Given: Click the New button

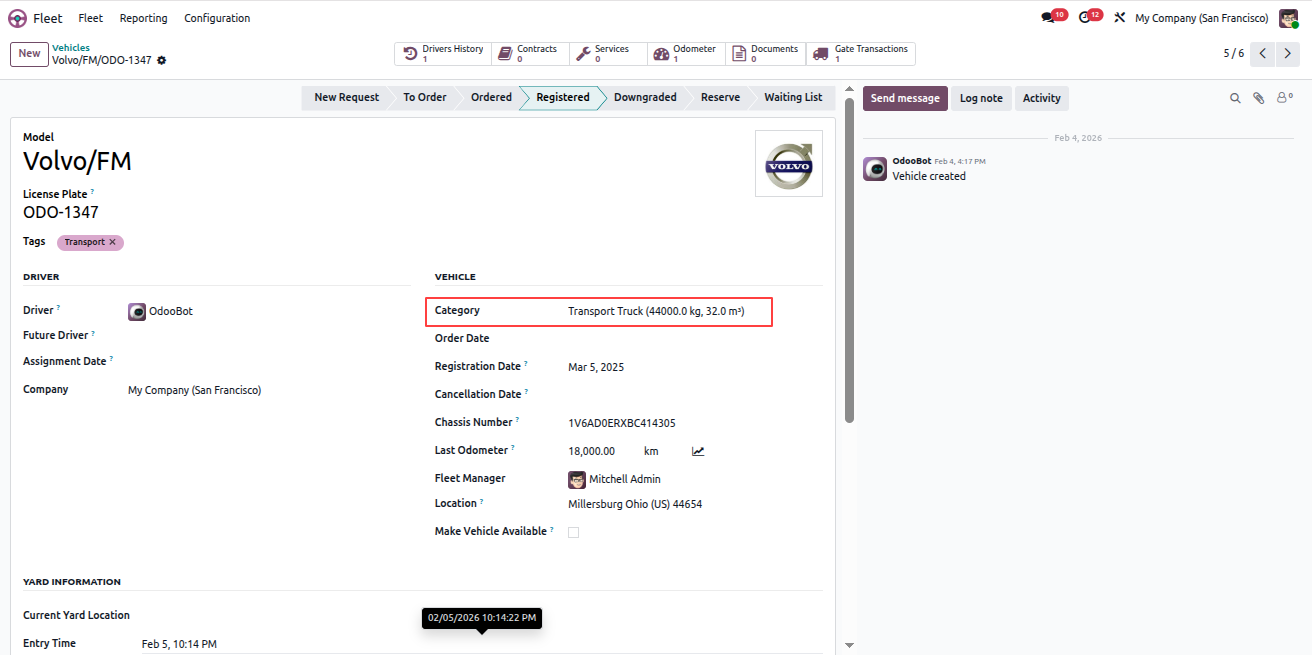Looking at the screenshot, I should [29, 54].
